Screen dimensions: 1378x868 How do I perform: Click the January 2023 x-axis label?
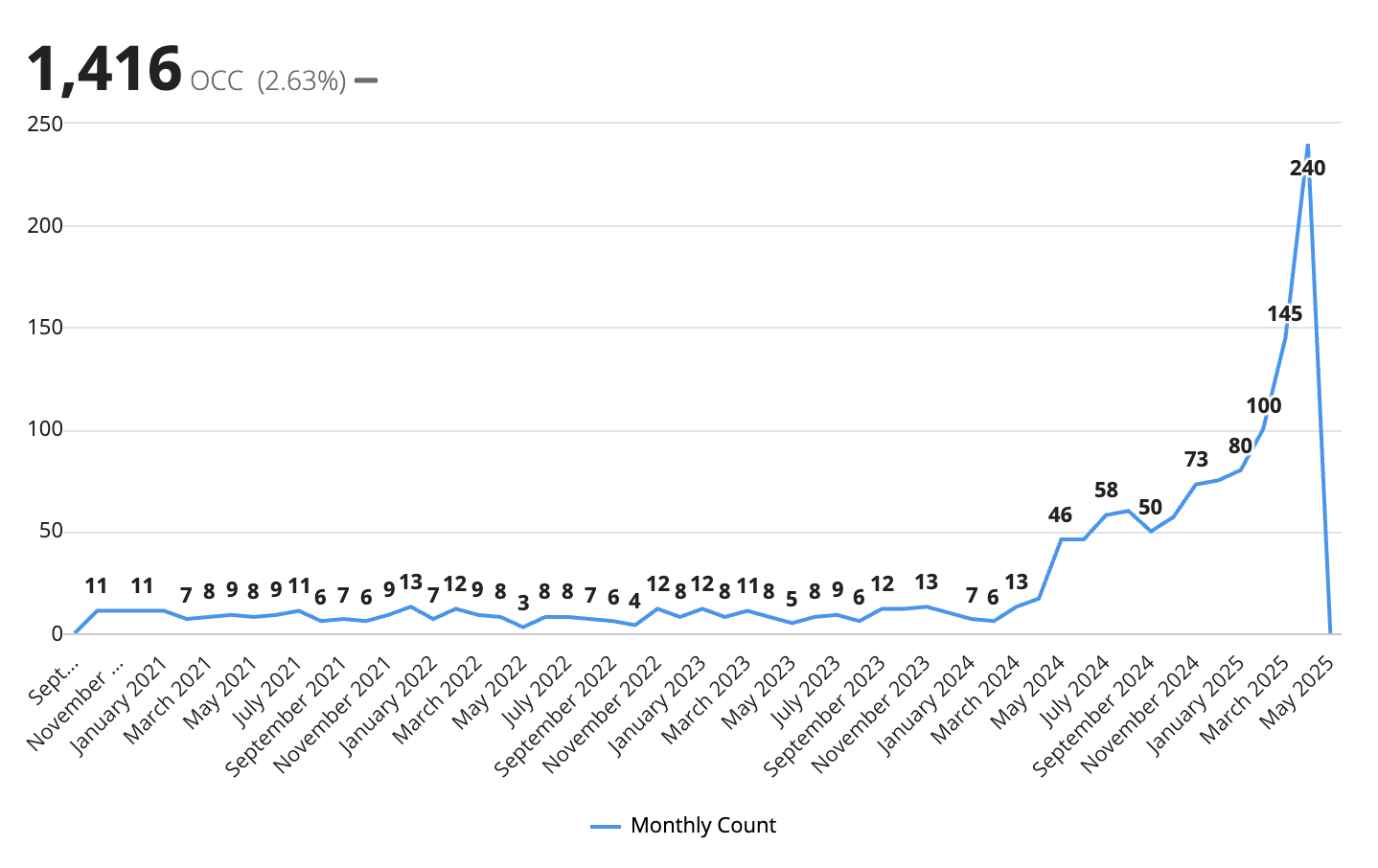point(656,705)
